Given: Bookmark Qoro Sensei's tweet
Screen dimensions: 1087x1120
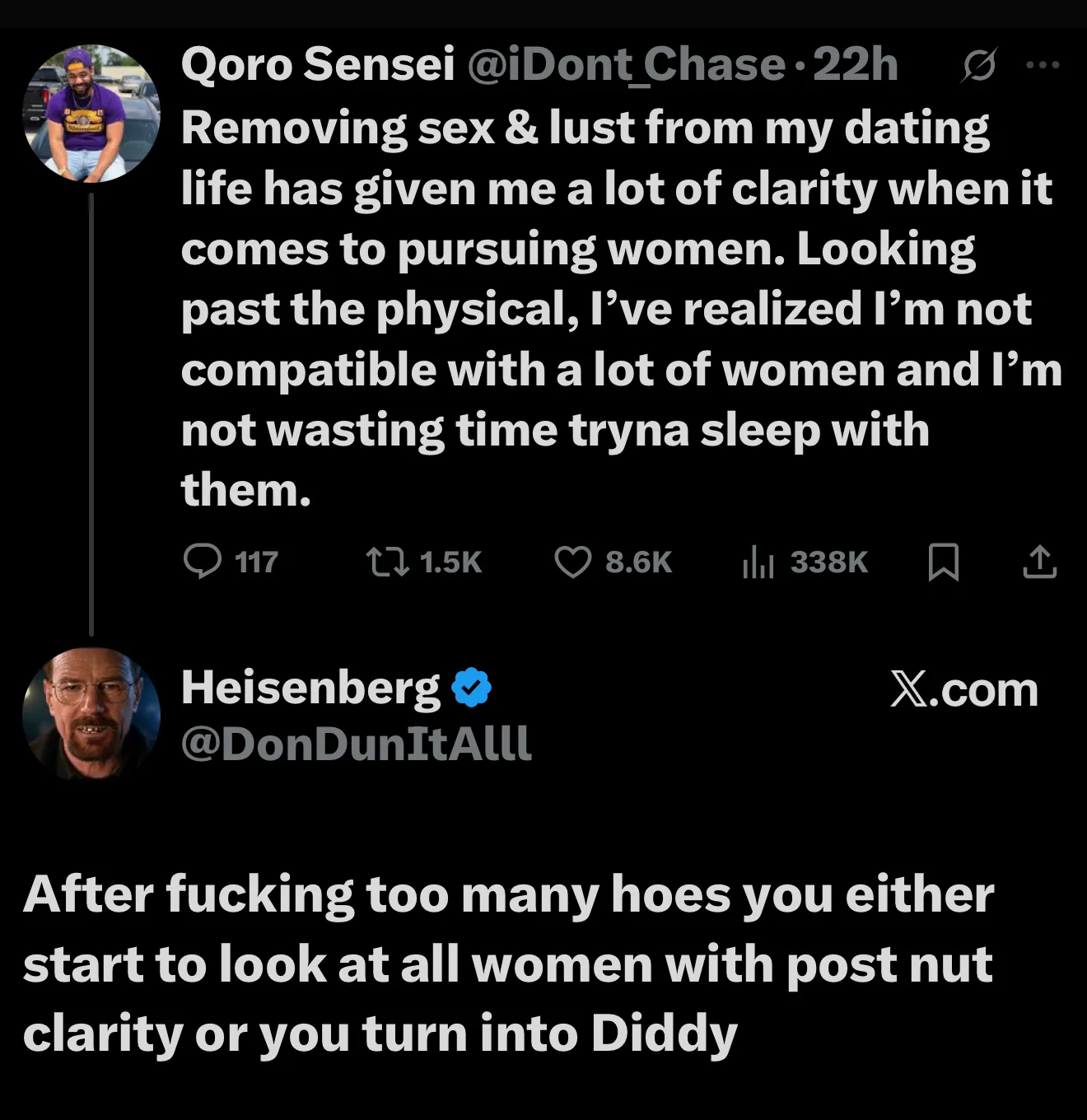Looking at the screenshot, I should tap(943, 562).
